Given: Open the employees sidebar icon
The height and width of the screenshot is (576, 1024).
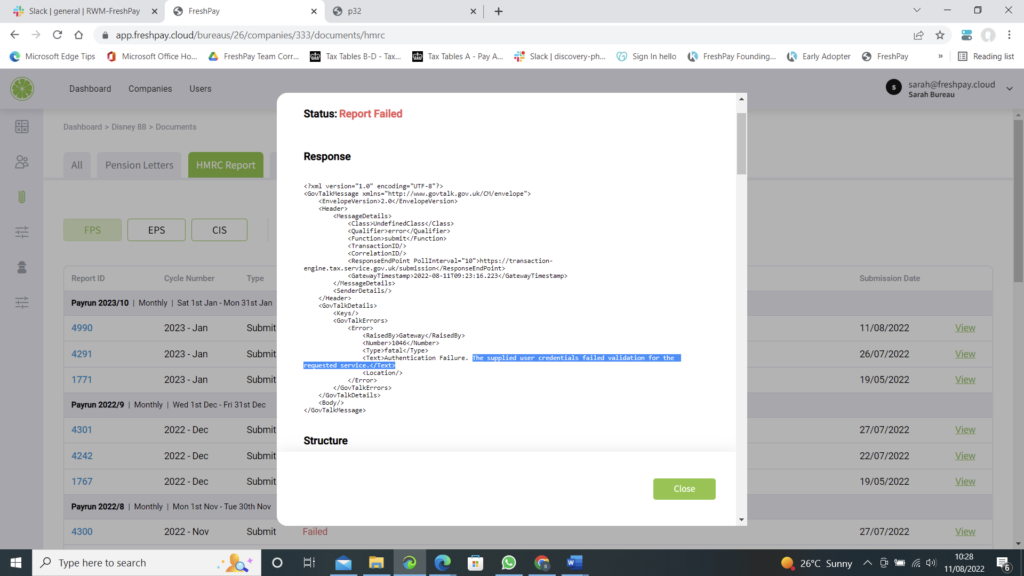Looking at the screenshot, I should click(22, 162).
